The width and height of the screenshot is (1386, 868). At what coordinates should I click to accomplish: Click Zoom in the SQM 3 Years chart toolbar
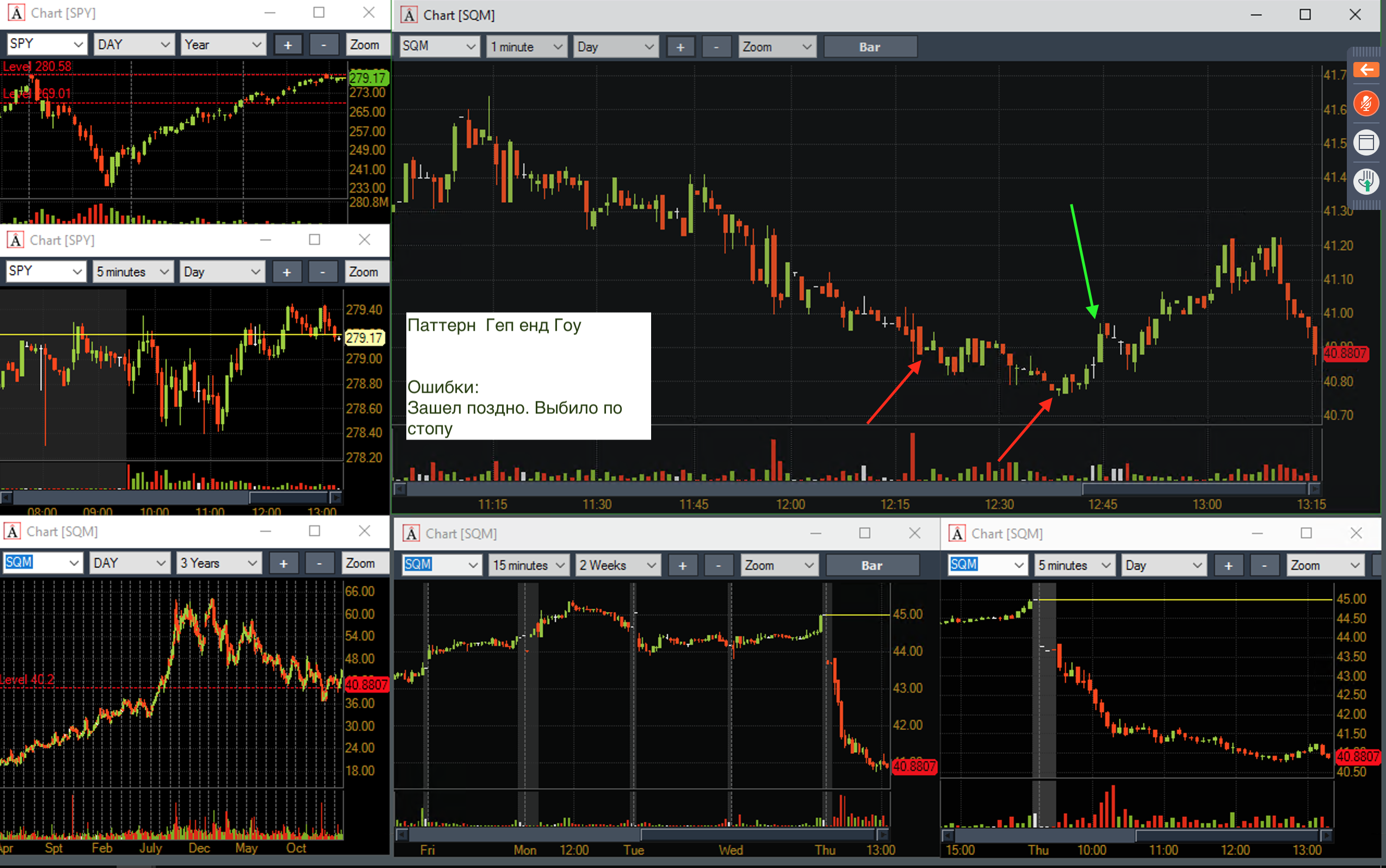364,564
